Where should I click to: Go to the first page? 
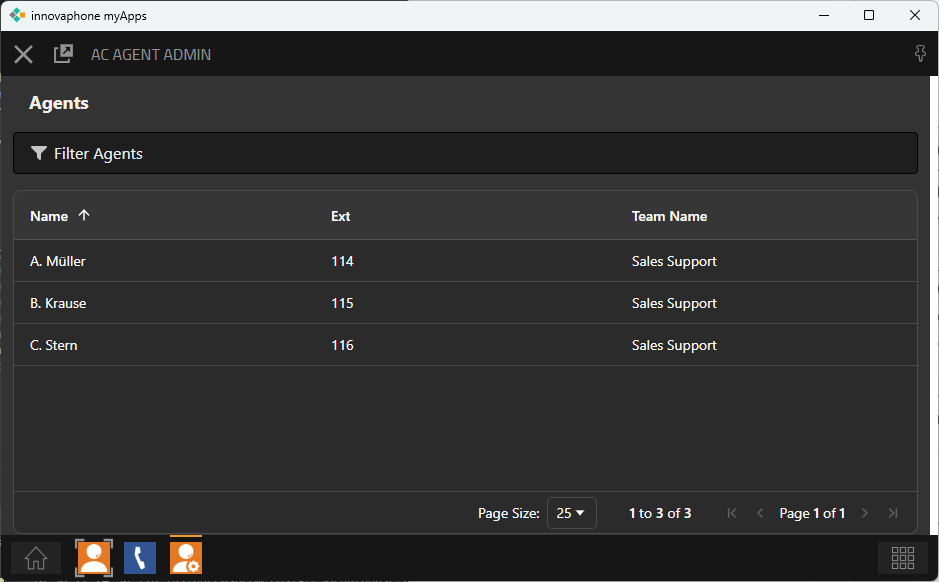[732, 513]
